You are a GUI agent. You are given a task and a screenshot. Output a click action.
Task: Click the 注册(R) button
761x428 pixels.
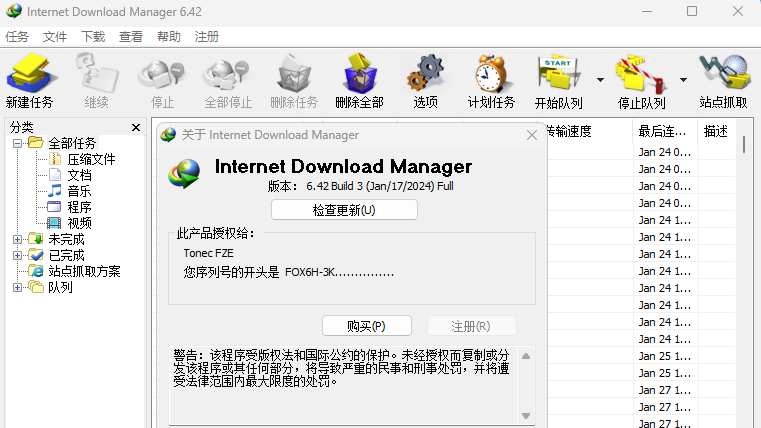[471, 326]
